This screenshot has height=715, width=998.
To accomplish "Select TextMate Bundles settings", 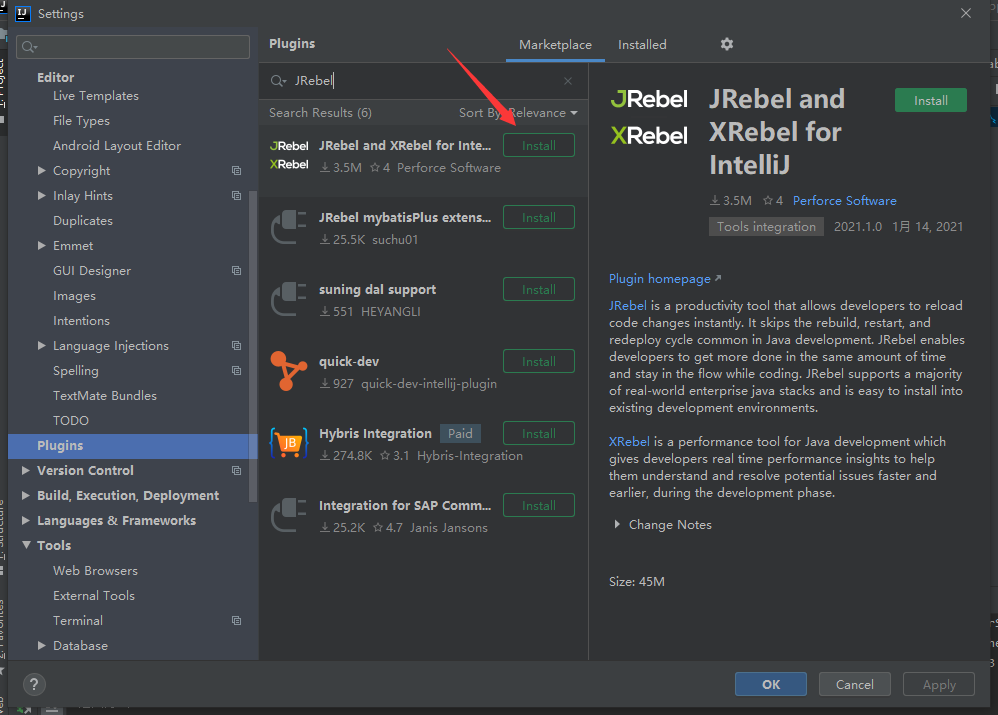I will pos(104,395).
